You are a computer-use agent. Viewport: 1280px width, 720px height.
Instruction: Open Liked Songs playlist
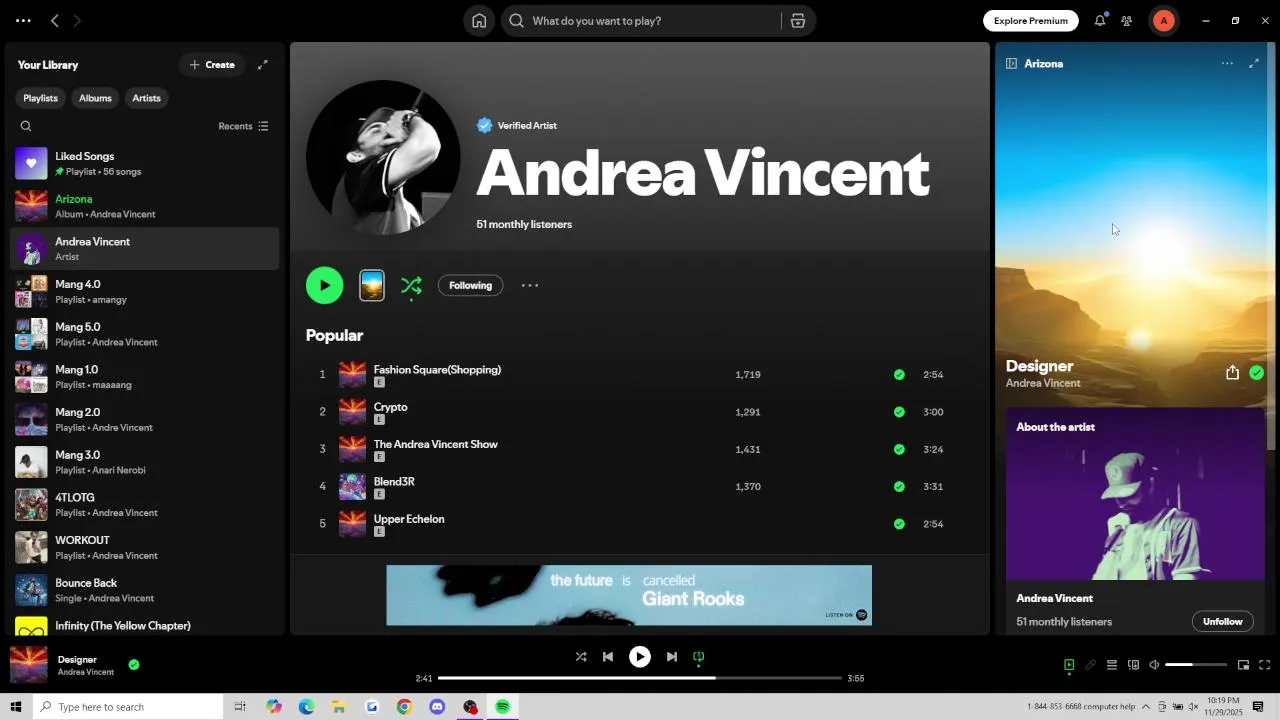pyautogui.click(x=145, y=163)
